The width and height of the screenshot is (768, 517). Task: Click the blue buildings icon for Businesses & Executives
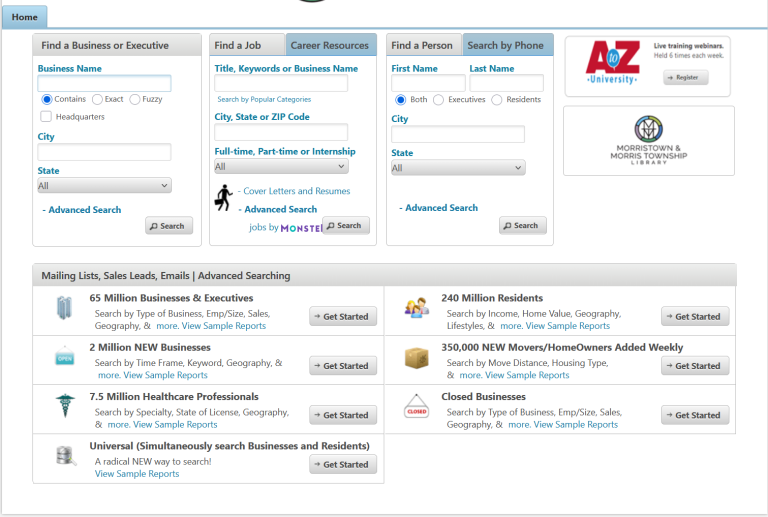pyautogui.click(x=65, y=309)
